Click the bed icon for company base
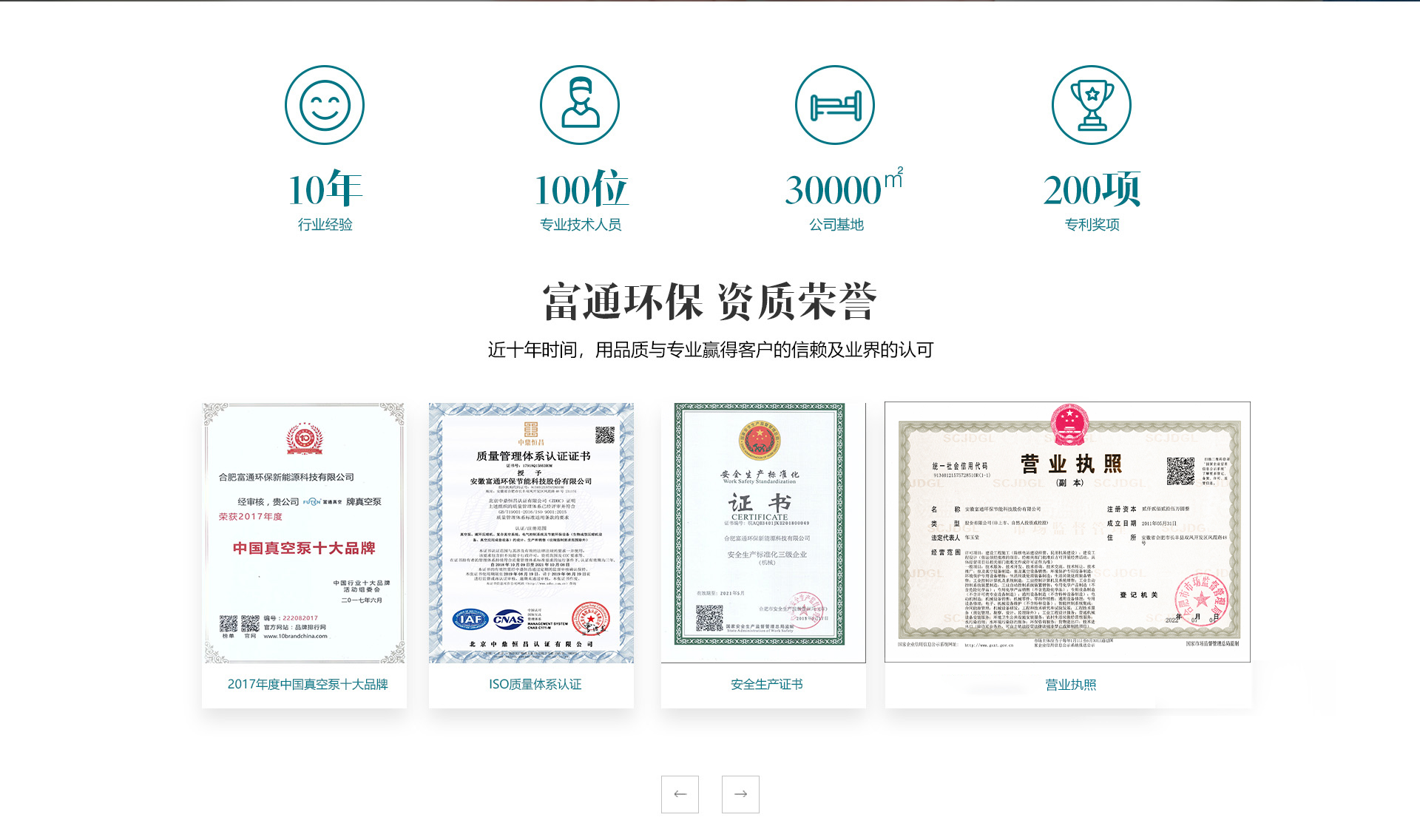1420x840 pixels. click(835, 105)
